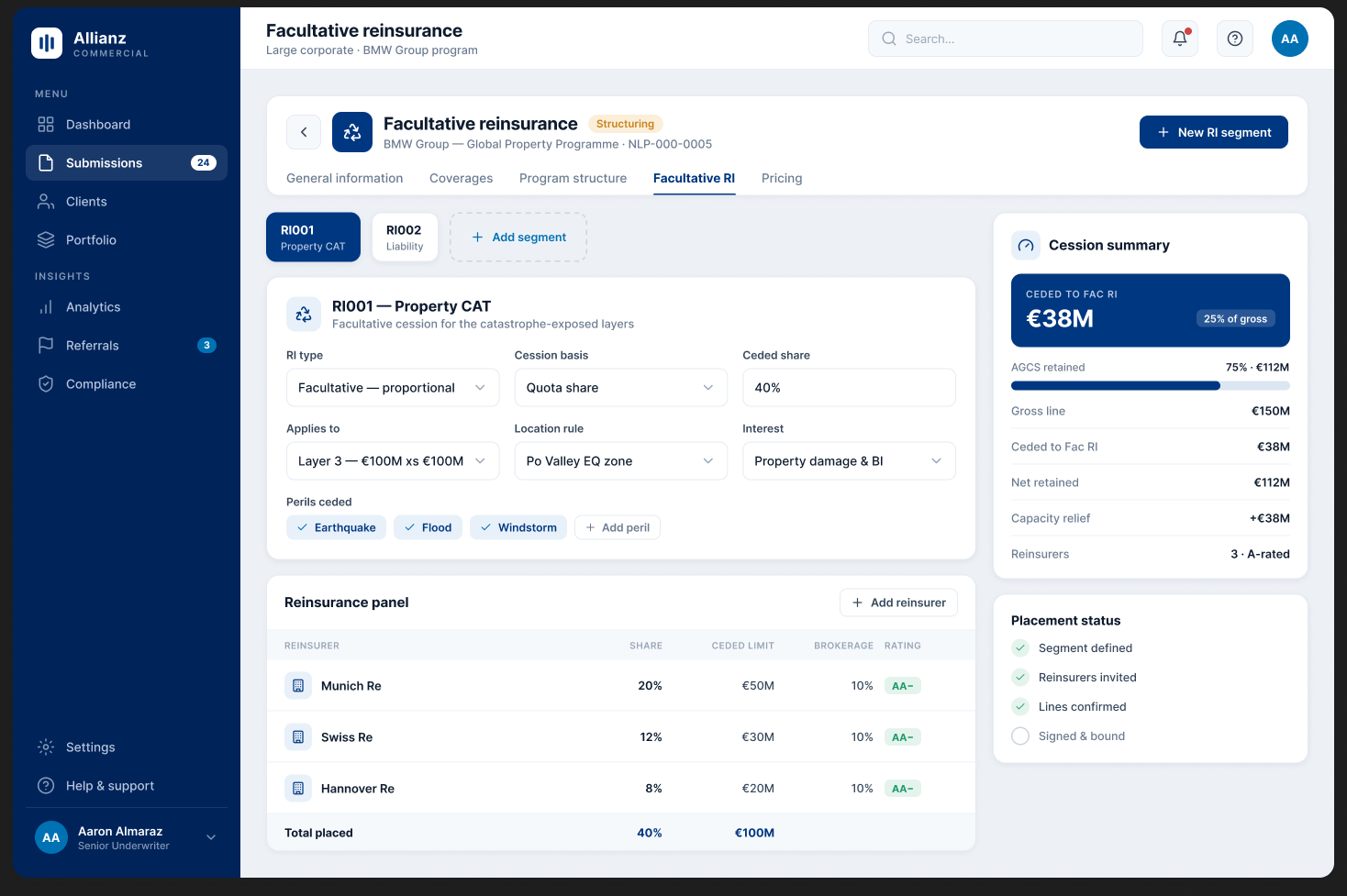Expand the Aaron Almaraz user menu chevron
The width and height of the screenshot is (1347, 896).
[211, 837]
